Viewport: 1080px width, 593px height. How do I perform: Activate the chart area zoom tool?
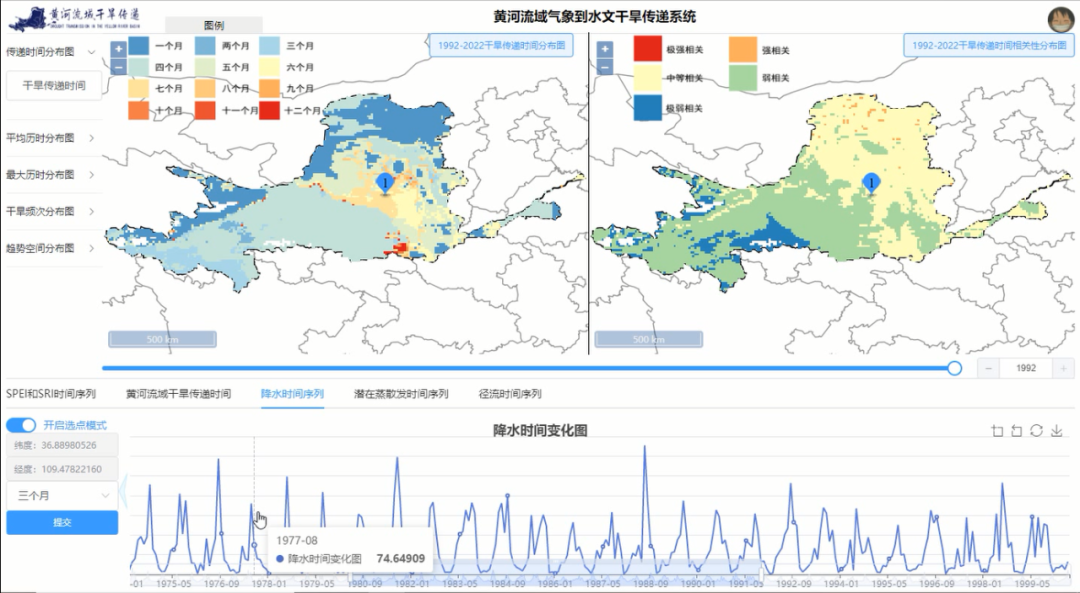[x=997, y=431]
